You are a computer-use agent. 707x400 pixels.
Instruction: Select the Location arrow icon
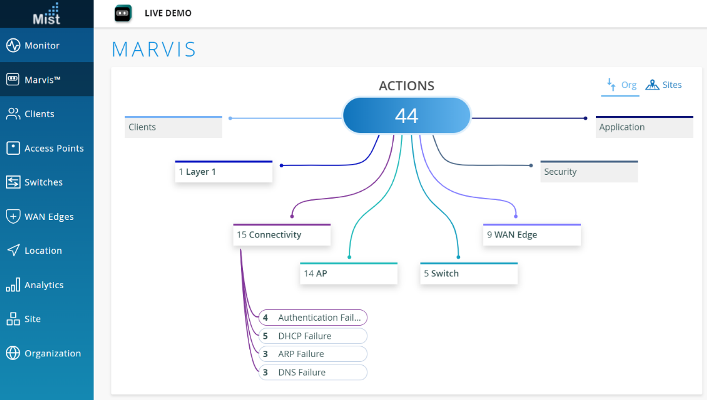13,251
